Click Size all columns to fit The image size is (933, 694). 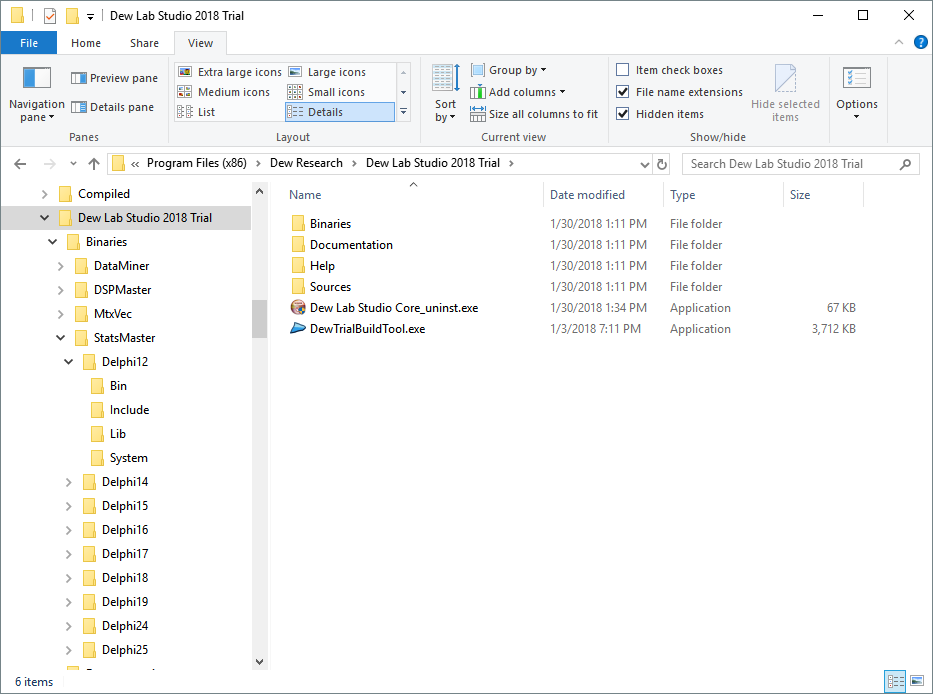534,114
